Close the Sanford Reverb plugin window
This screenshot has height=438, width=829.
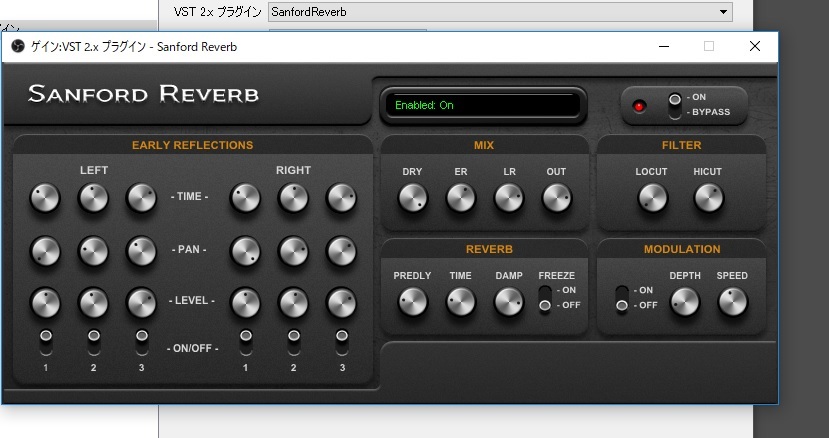click(x=755, y=47)
